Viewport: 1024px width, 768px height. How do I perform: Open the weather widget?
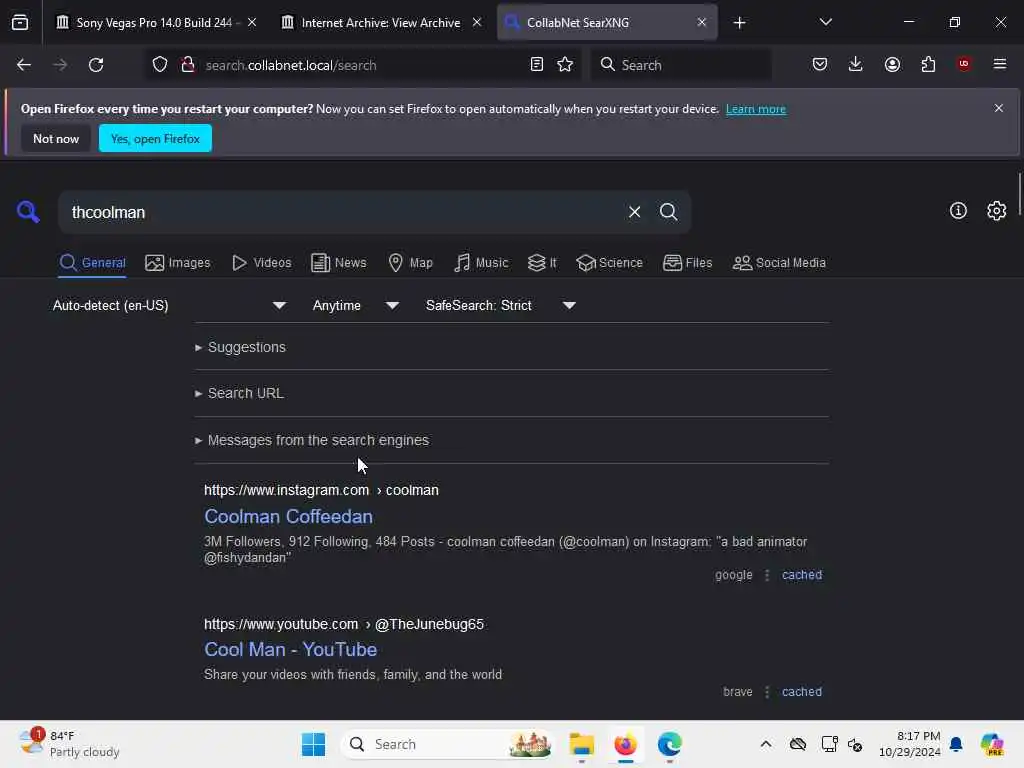(69, 744)
